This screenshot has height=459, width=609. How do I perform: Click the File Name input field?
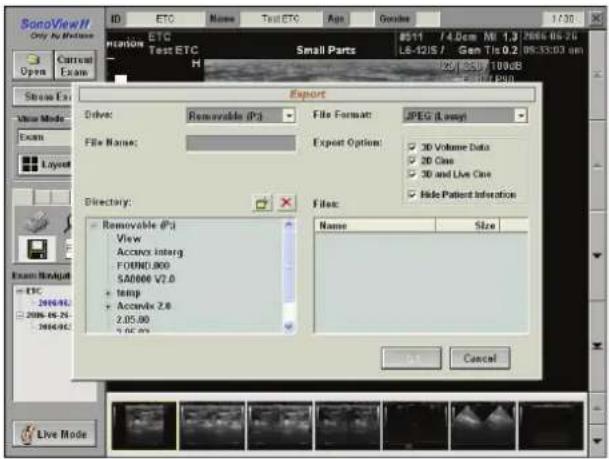(241, 143)
